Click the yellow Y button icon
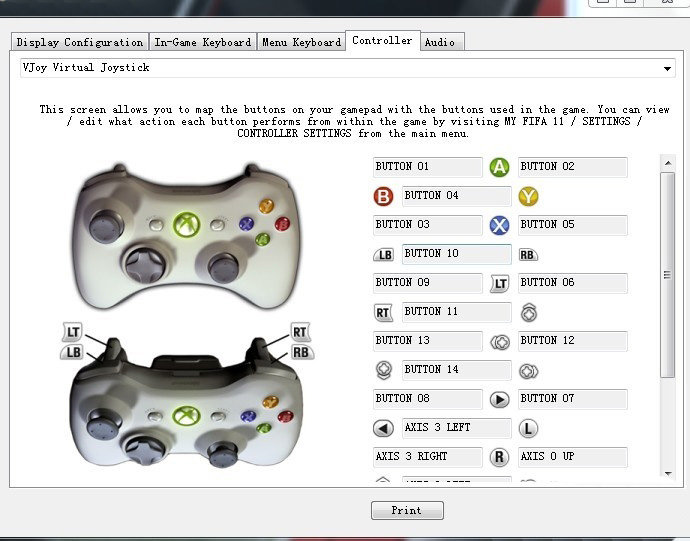The image size is (690, 541). coord(528,196)
